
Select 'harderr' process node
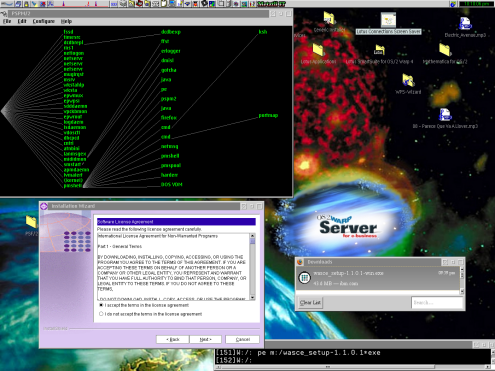(x=169, y=175)
